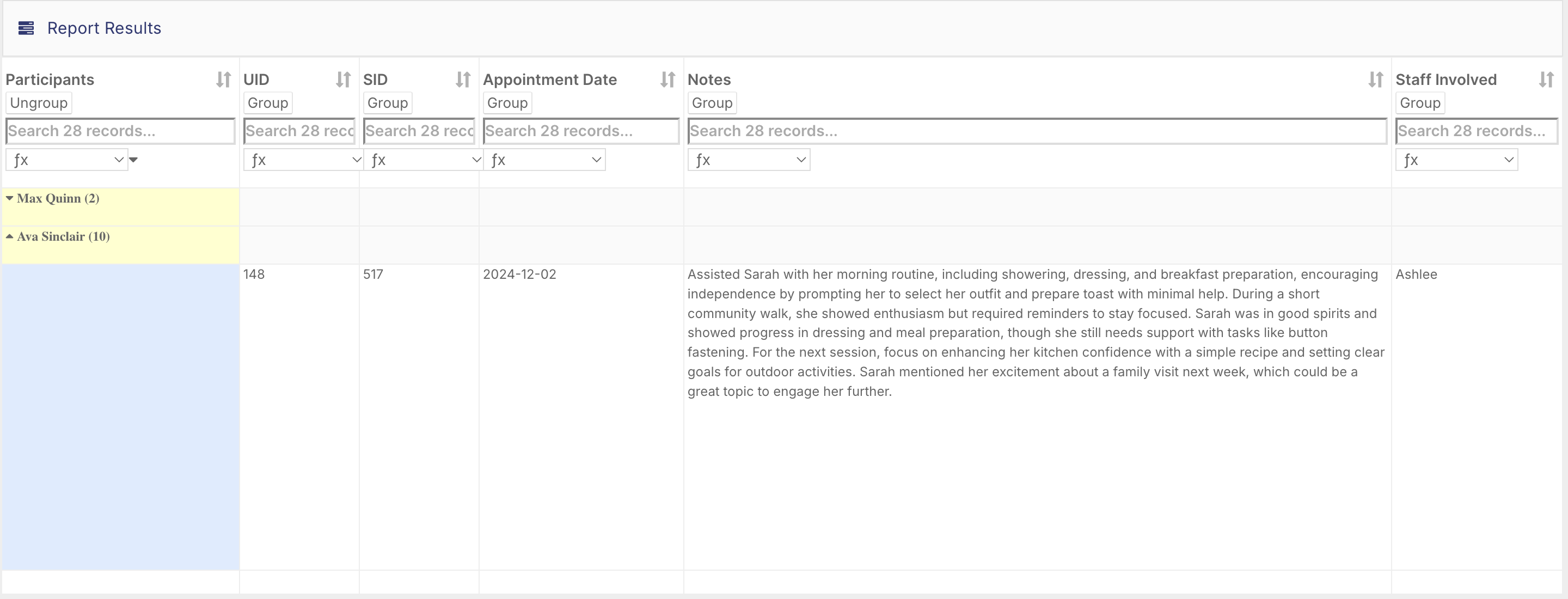Image resolution: width=1568 pixels, height=599 pixels.
Task: Group by the Notes column
Action: pyautogui.click(x=712, y=103)
